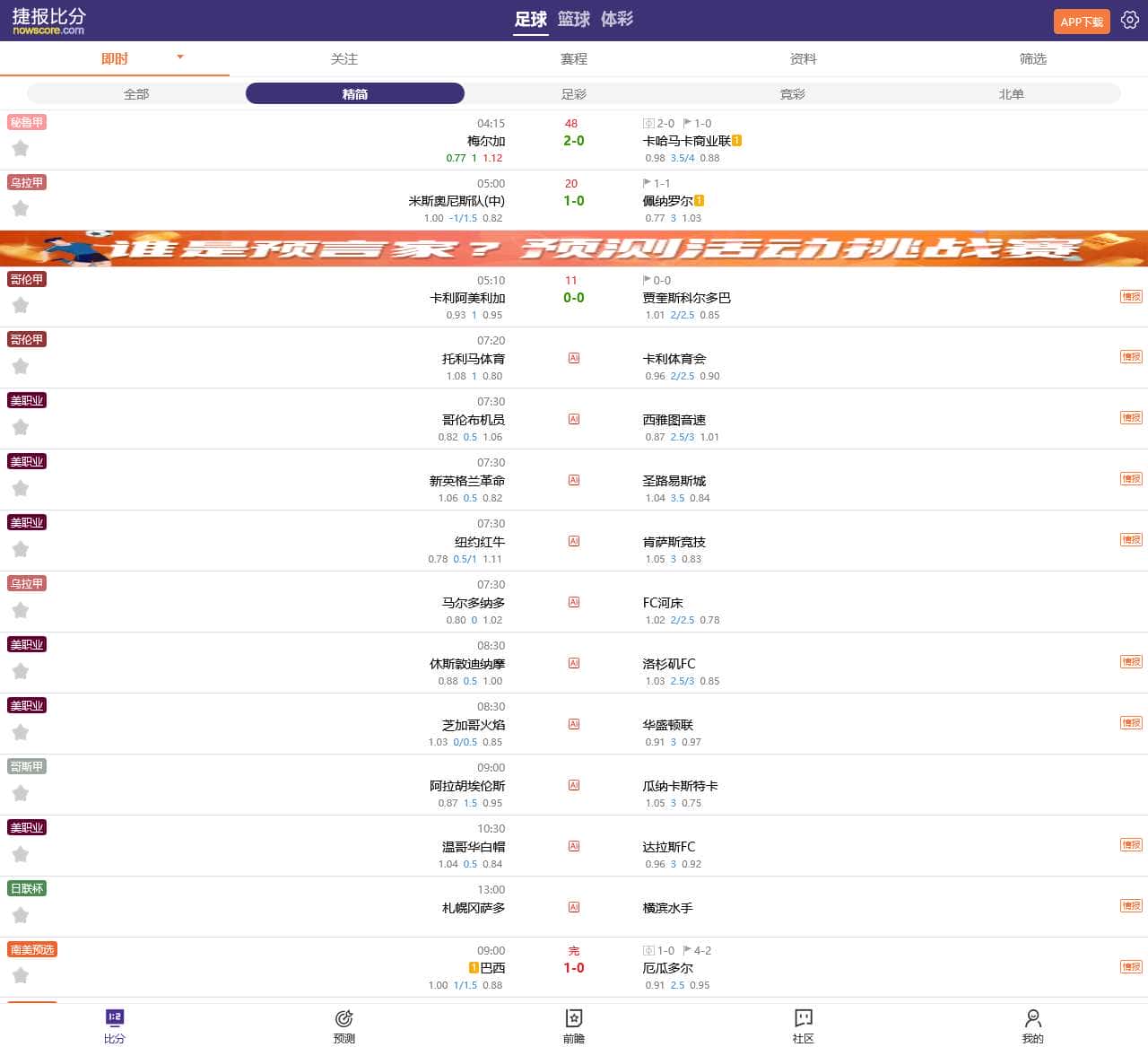Click the 谁是预言家 prediction challenge banner

(574, 249)
